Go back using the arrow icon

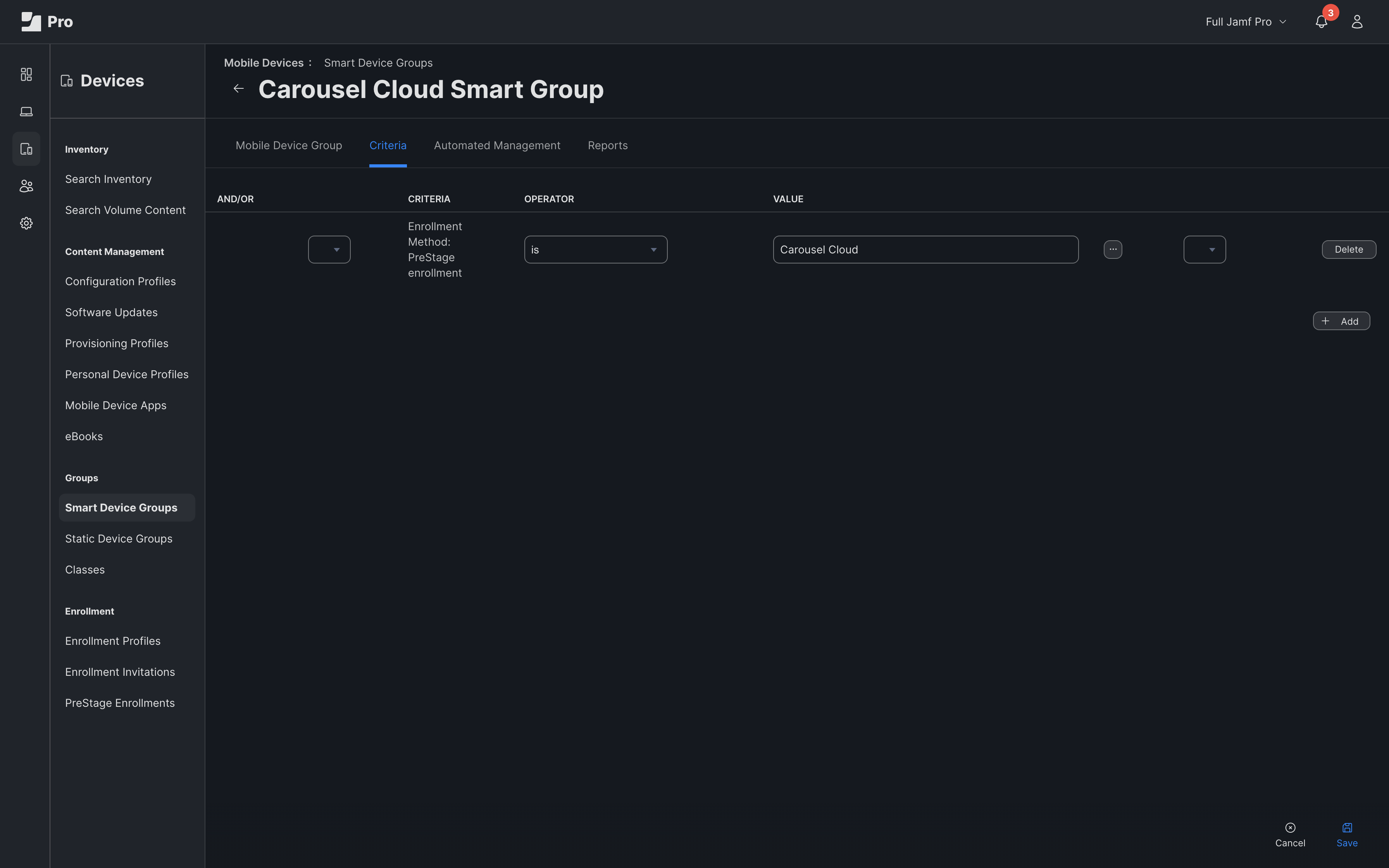tap(239, 88)
